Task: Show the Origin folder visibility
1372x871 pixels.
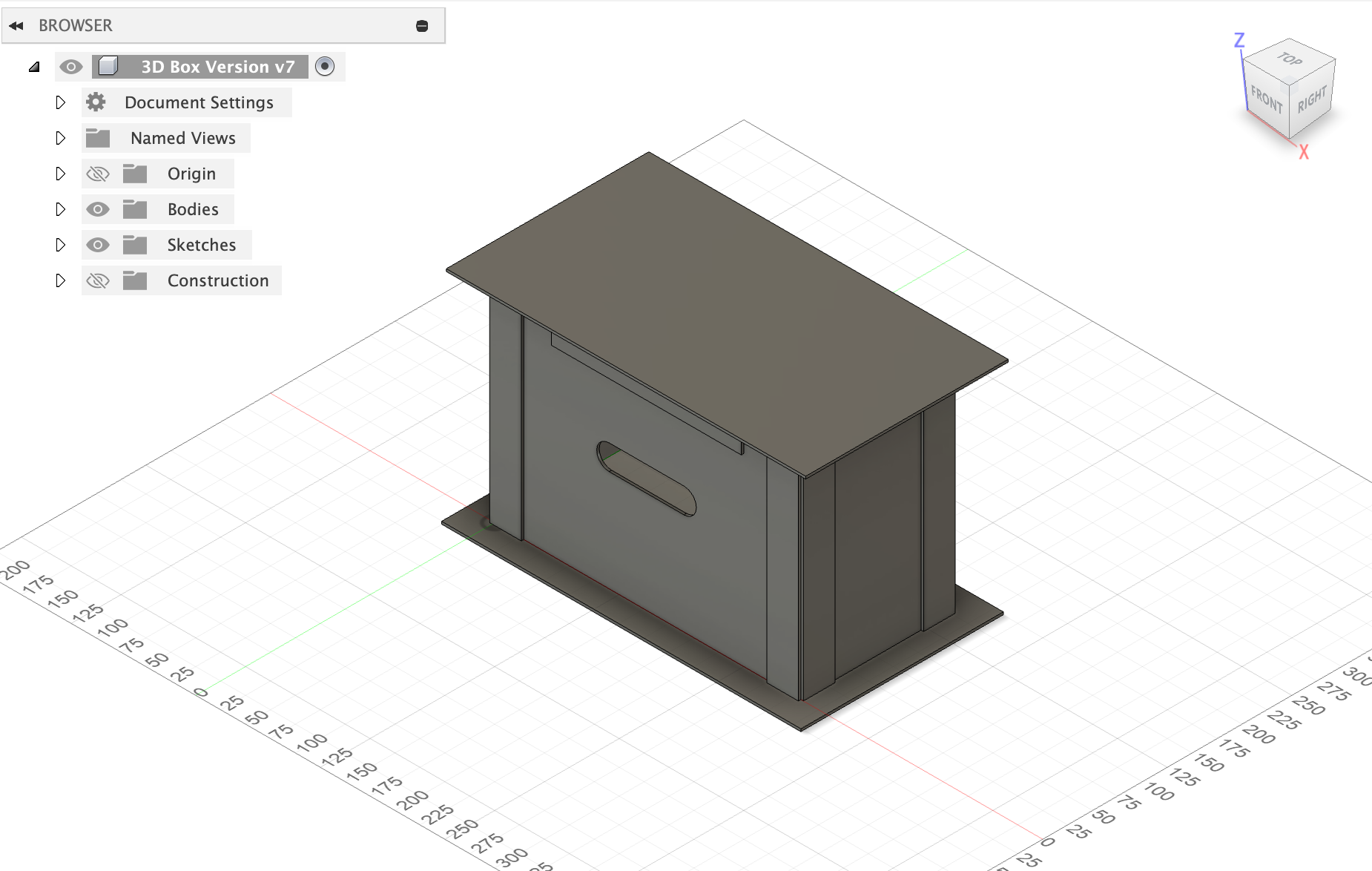Action: [x=99, y=173]
